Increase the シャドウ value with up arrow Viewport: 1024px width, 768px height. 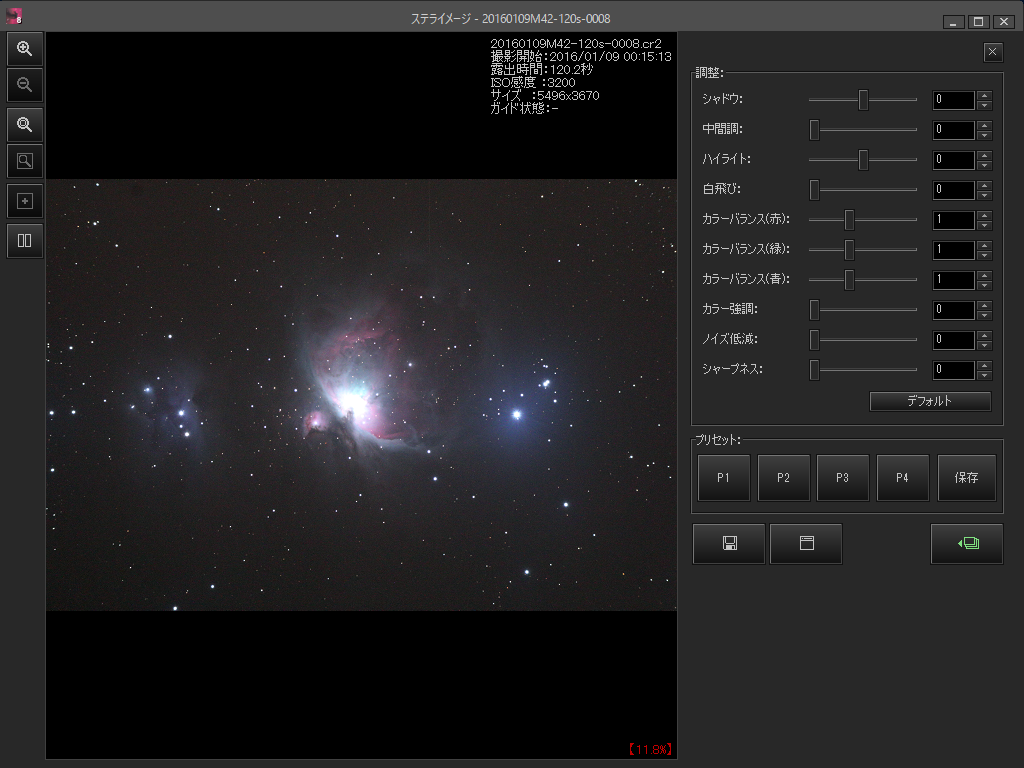[x=984, y=95]
